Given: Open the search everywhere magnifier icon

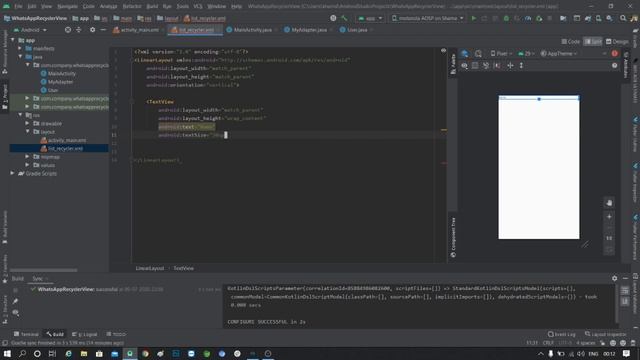Looking at the screenshot, I should point(623,18).
